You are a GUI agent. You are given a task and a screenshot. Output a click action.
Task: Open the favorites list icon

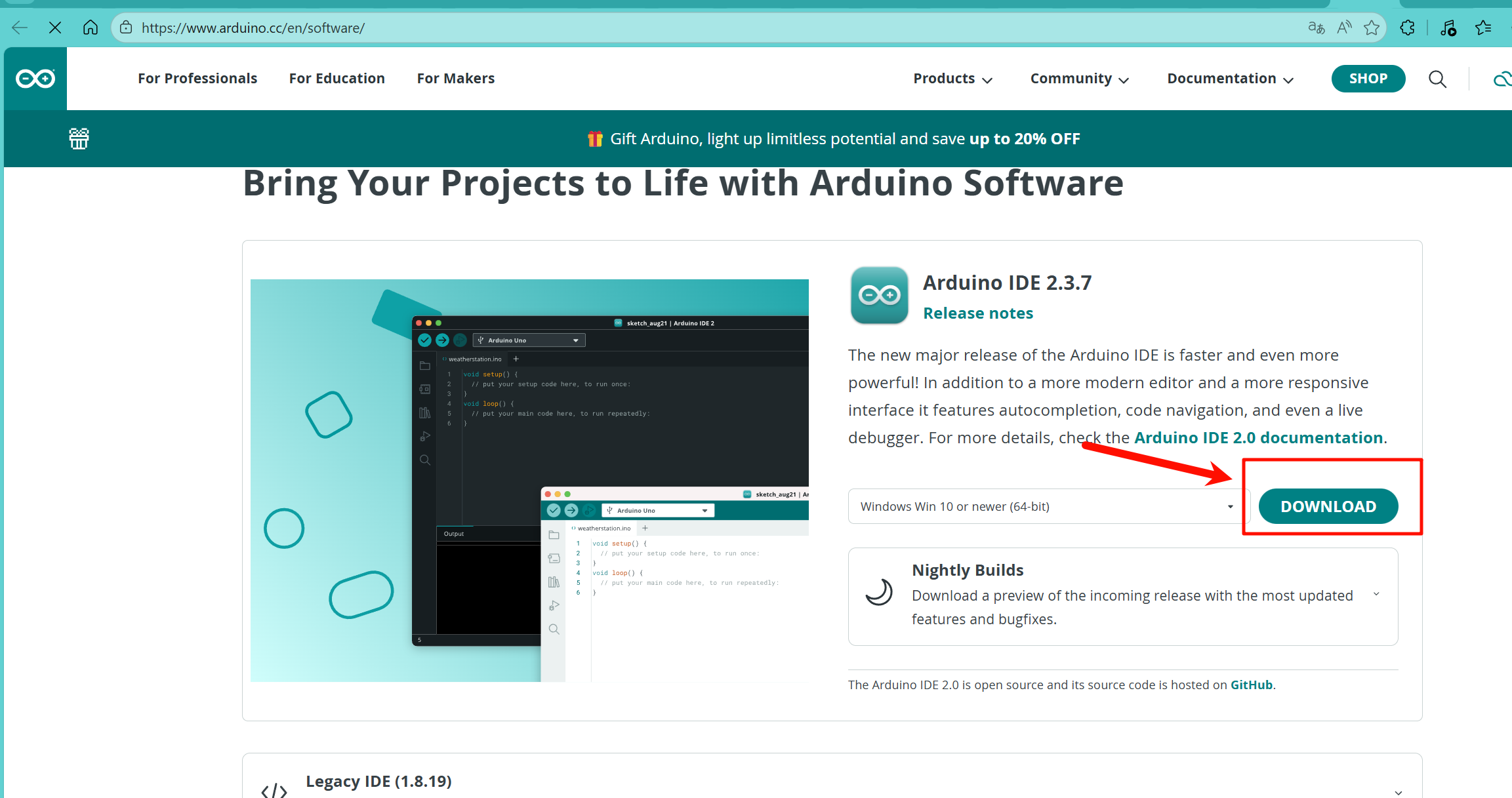1483,28
